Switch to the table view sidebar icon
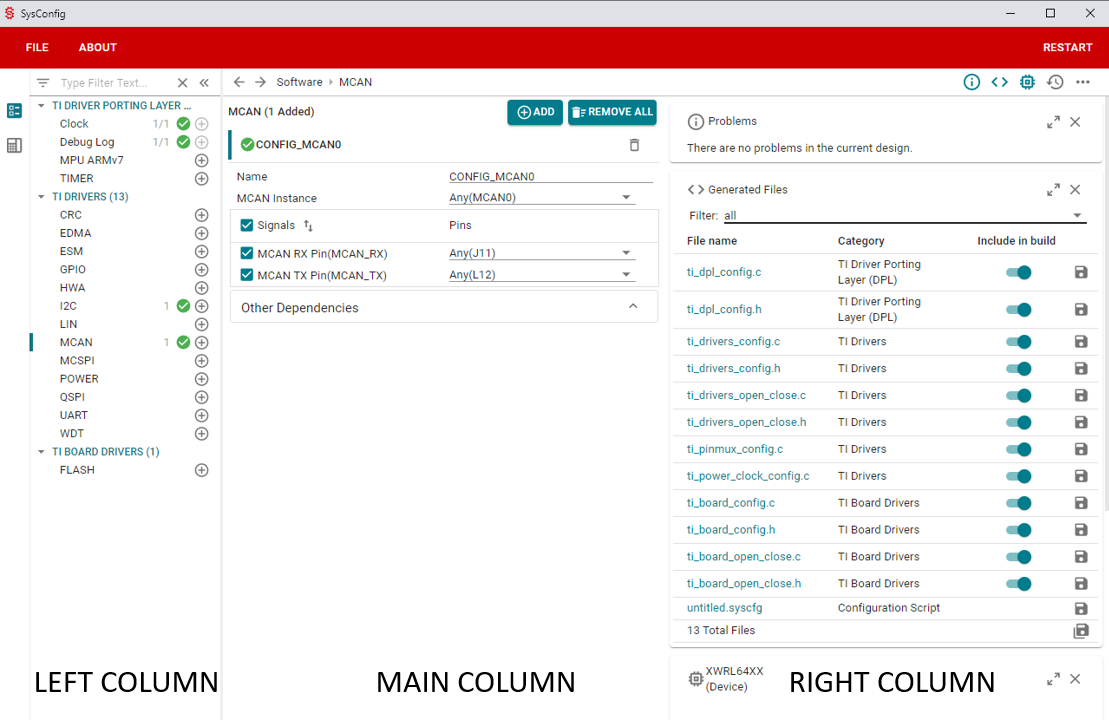 pos(14,145)
